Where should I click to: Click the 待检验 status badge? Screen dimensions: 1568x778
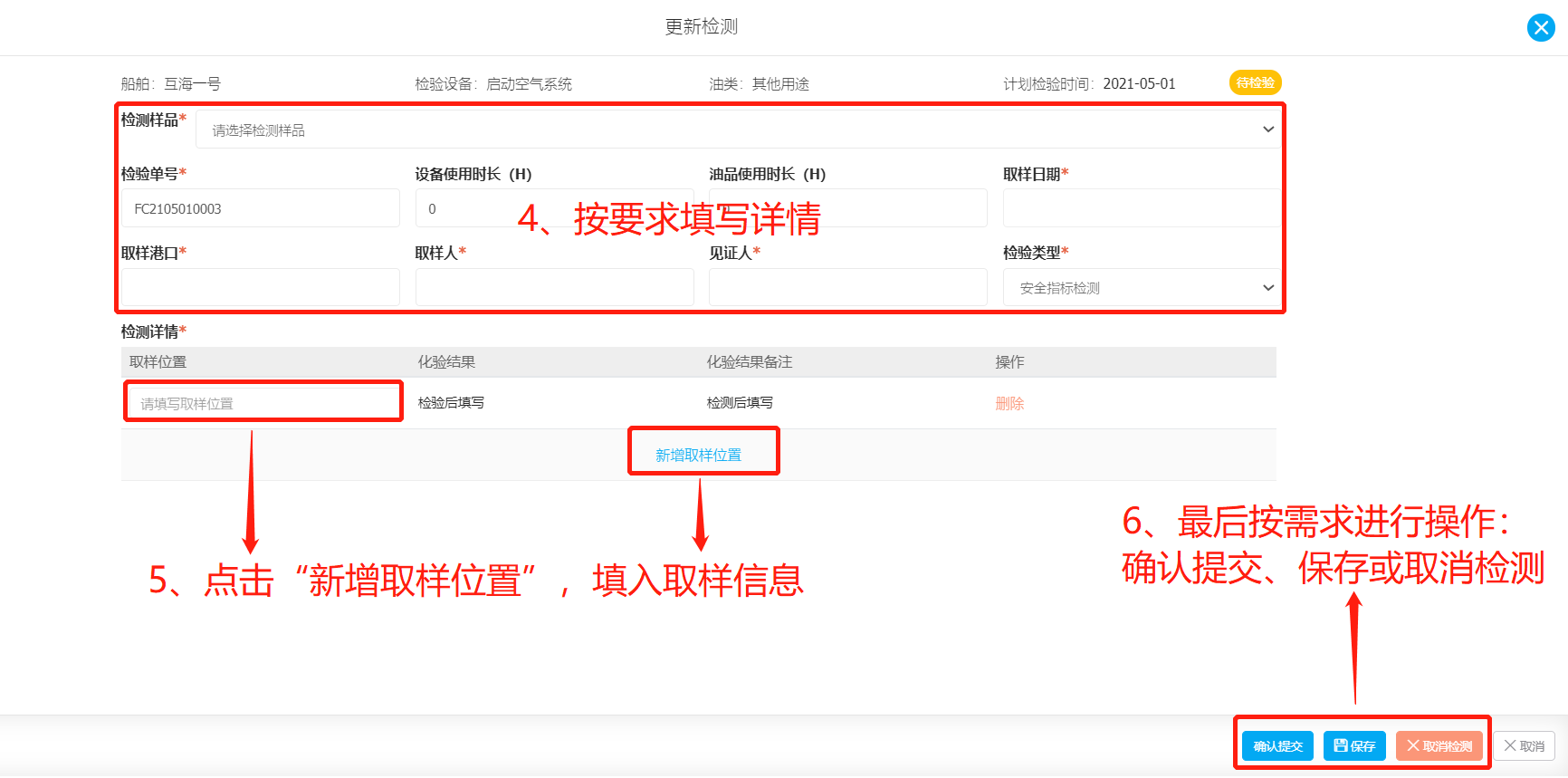coord(1256,82)
